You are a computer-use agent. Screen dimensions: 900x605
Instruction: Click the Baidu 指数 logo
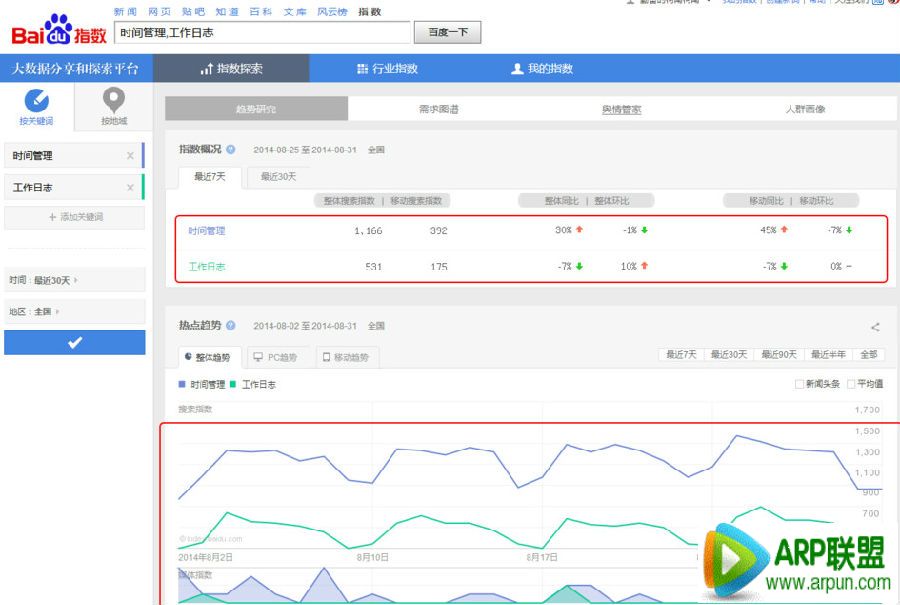click(x=58, y=31)
